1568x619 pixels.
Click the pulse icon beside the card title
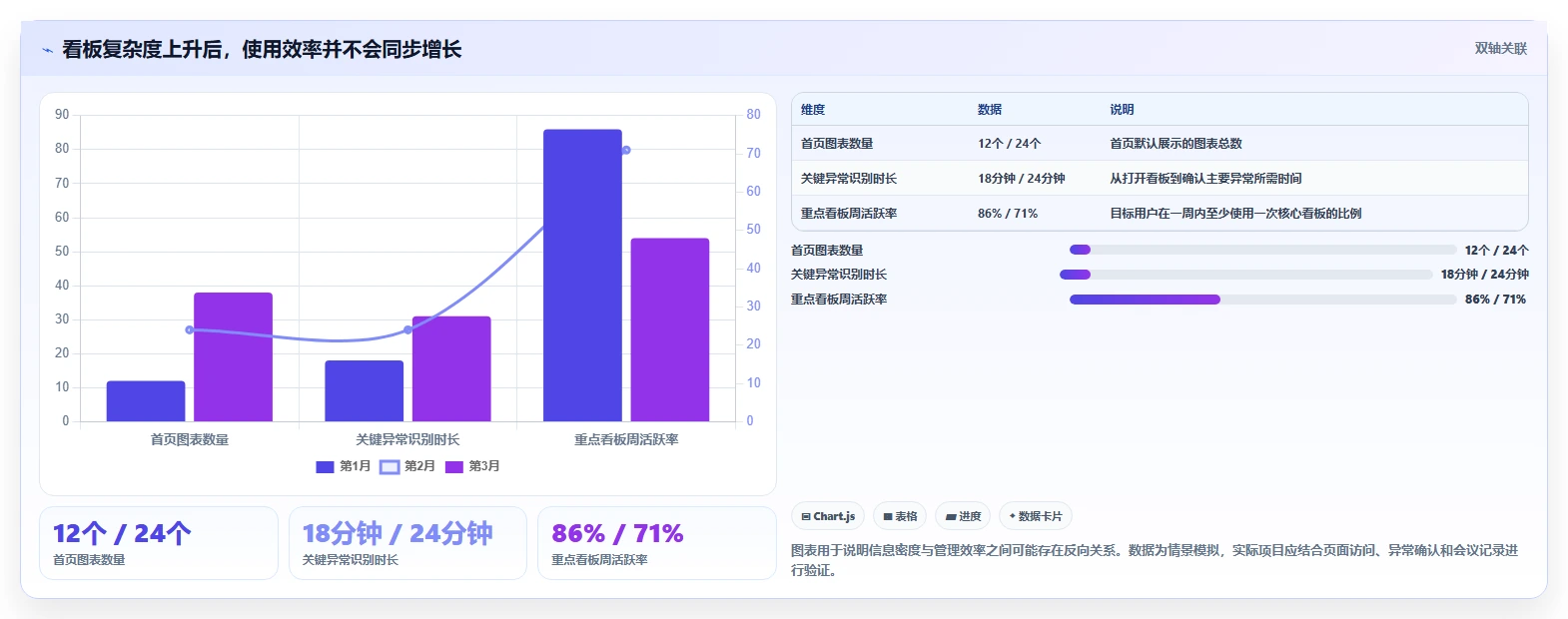pyautogui.click(x=47, y=50)
